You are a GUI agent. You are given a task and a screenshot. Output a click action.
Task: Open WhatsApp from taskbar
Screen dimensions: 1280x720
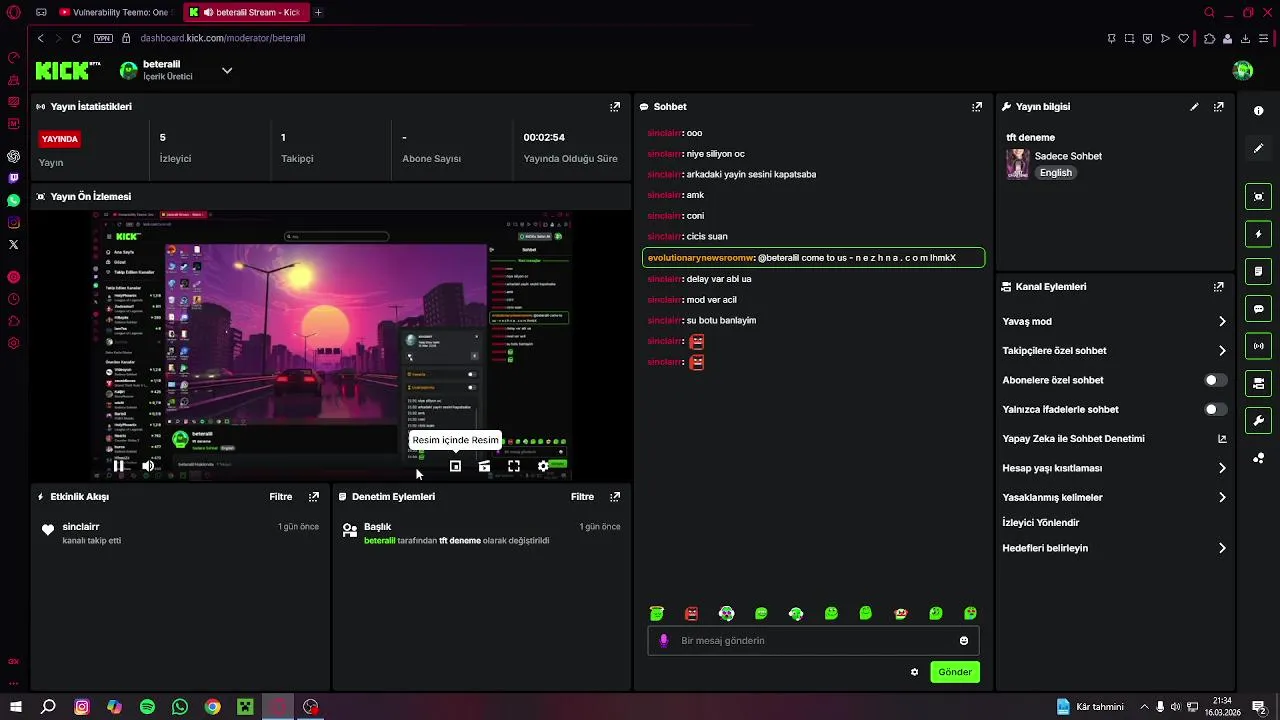pos(180,707)
